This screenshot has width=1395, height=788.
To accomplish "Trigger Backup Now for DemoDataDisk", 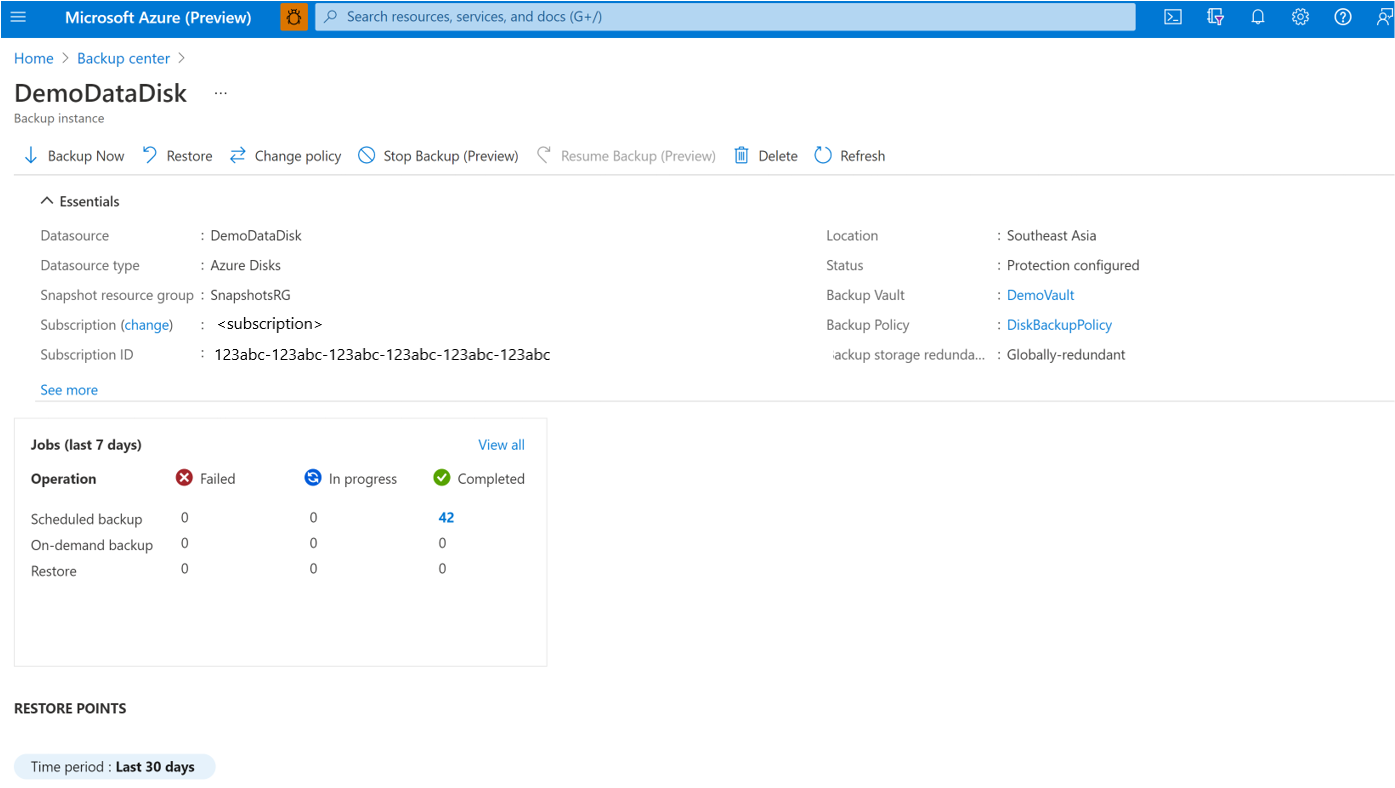I will 73,155.
